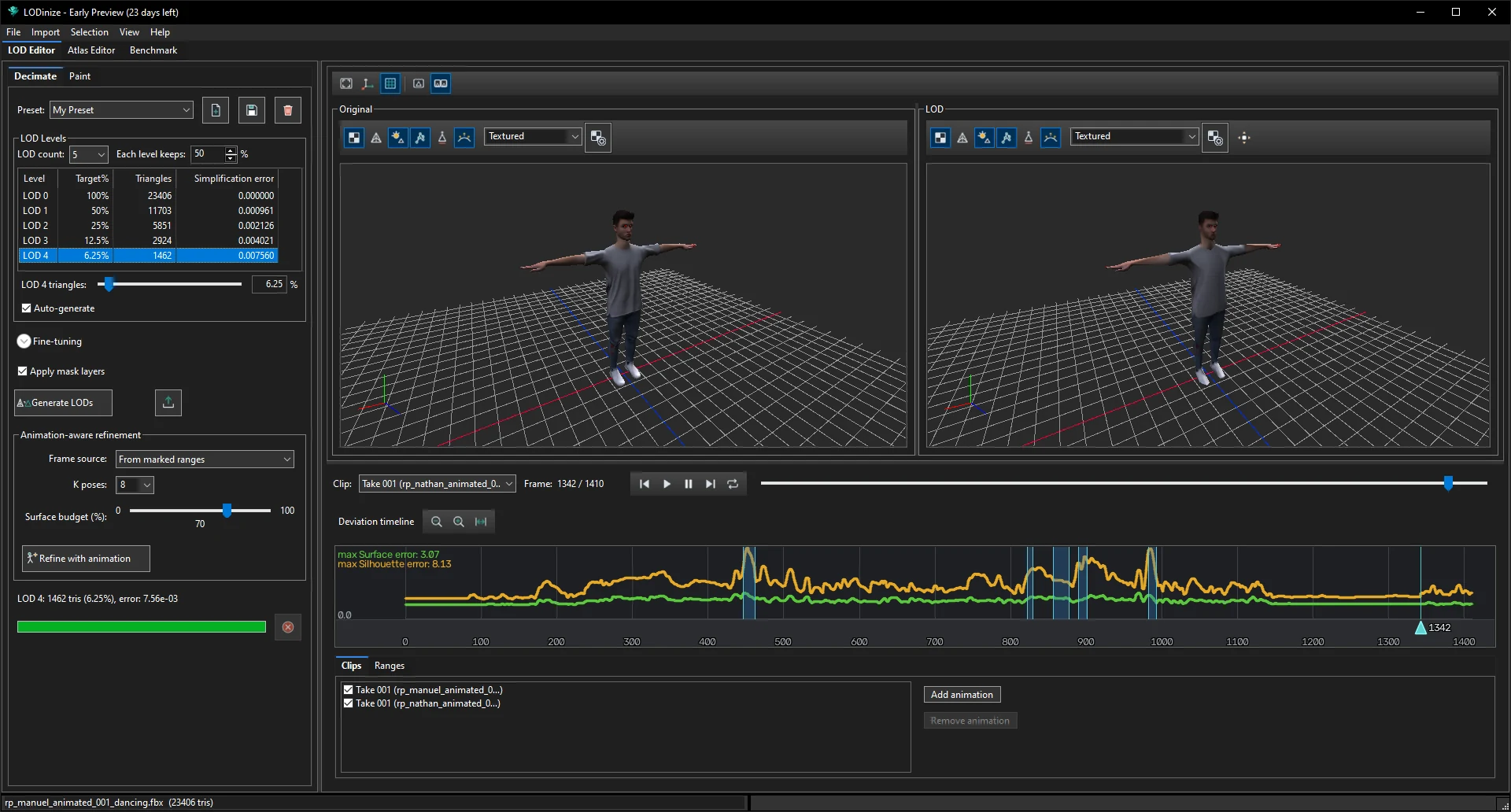Open the Preset dropdown showing My Preset
The image size is (1511, 812).
pos(121,110)
